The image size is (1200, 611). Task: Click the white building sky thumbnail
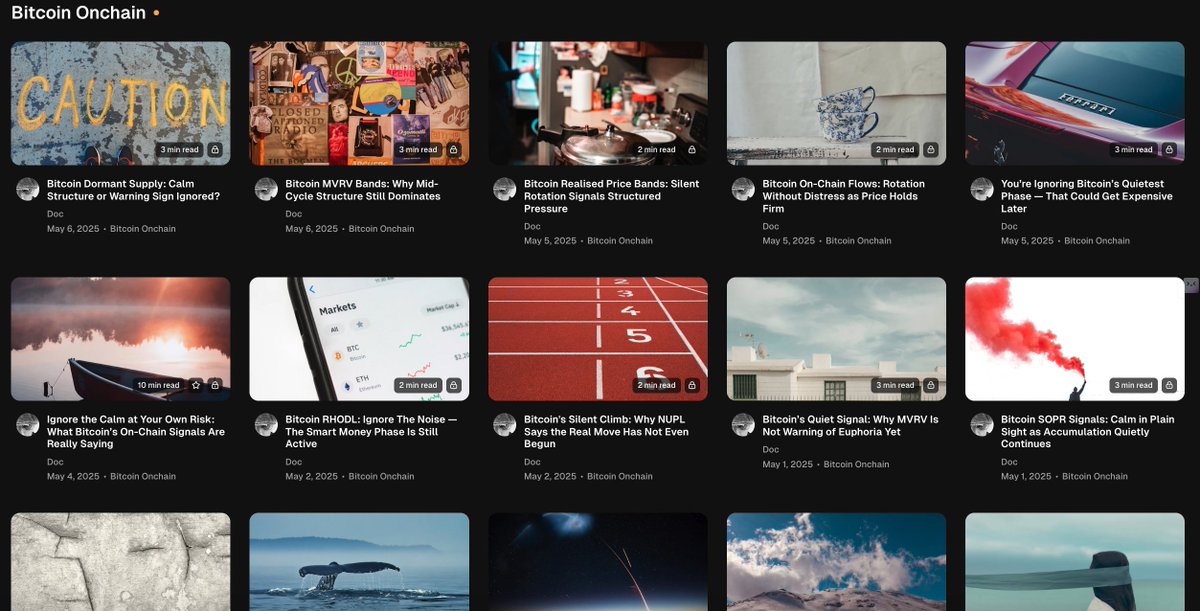coord(836,339)
